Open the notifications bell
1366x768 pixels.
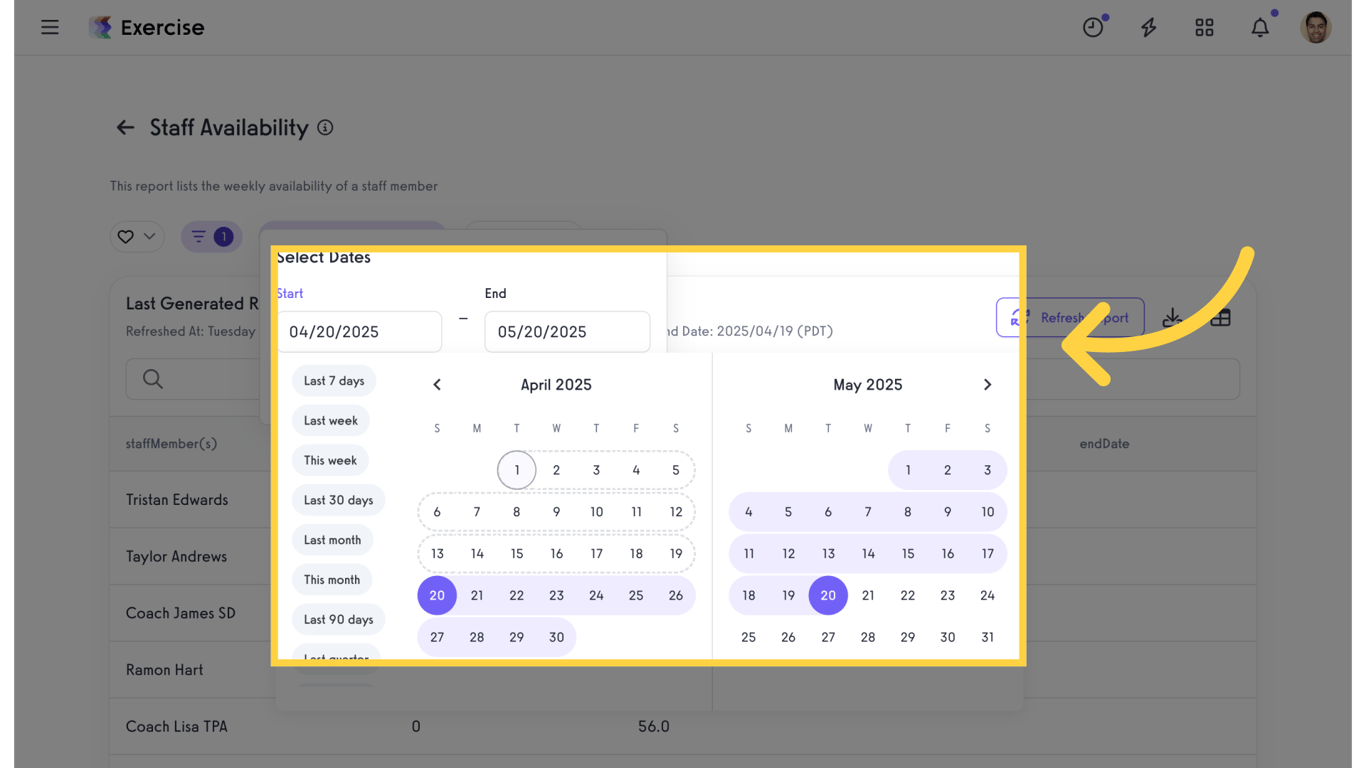pyautogui.click(x=1260, y=27)
